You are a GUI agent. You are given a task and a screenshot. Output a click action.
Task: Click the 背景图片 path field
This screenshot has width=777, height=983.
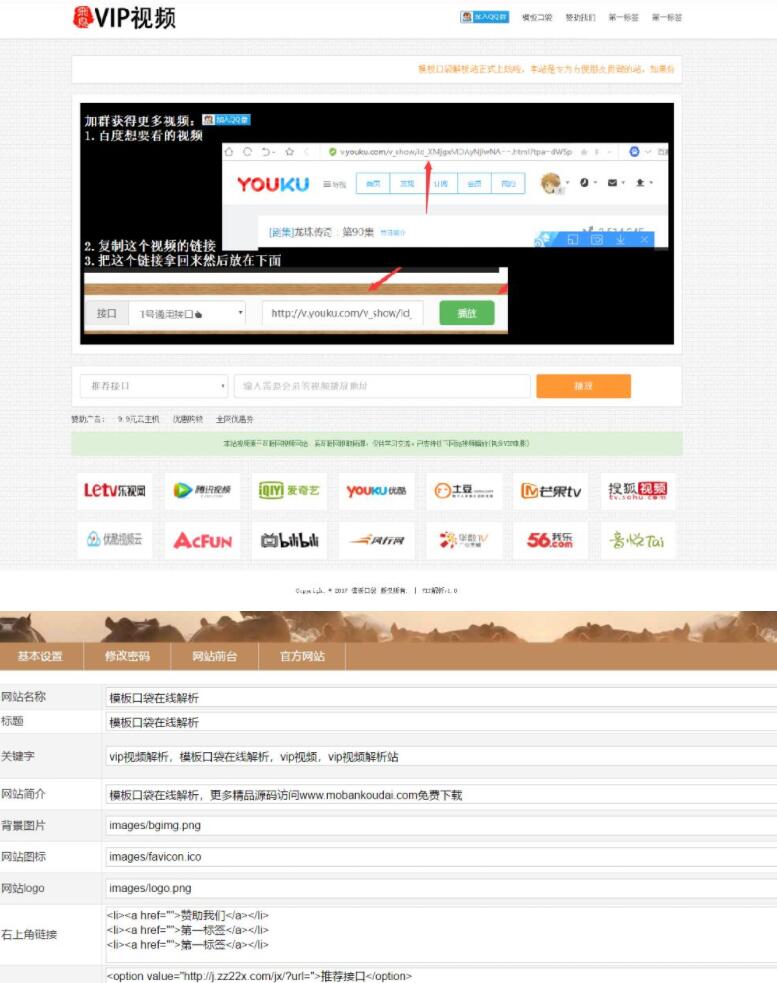tap(441, 825)
